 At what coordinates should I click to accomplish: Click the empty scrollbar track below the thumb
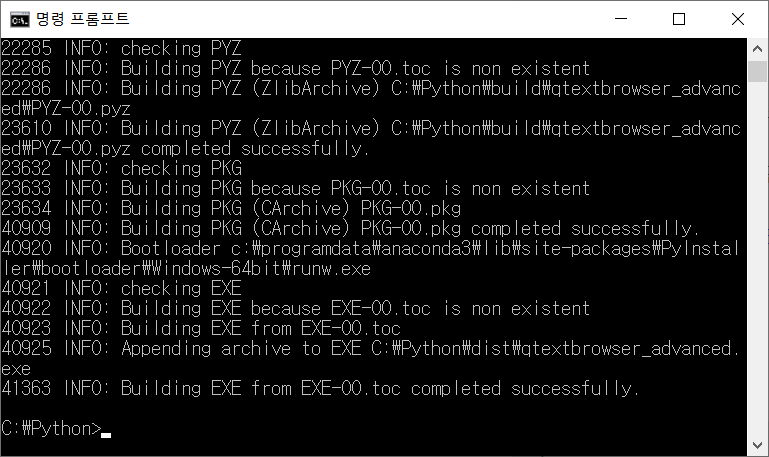point(757,259)
